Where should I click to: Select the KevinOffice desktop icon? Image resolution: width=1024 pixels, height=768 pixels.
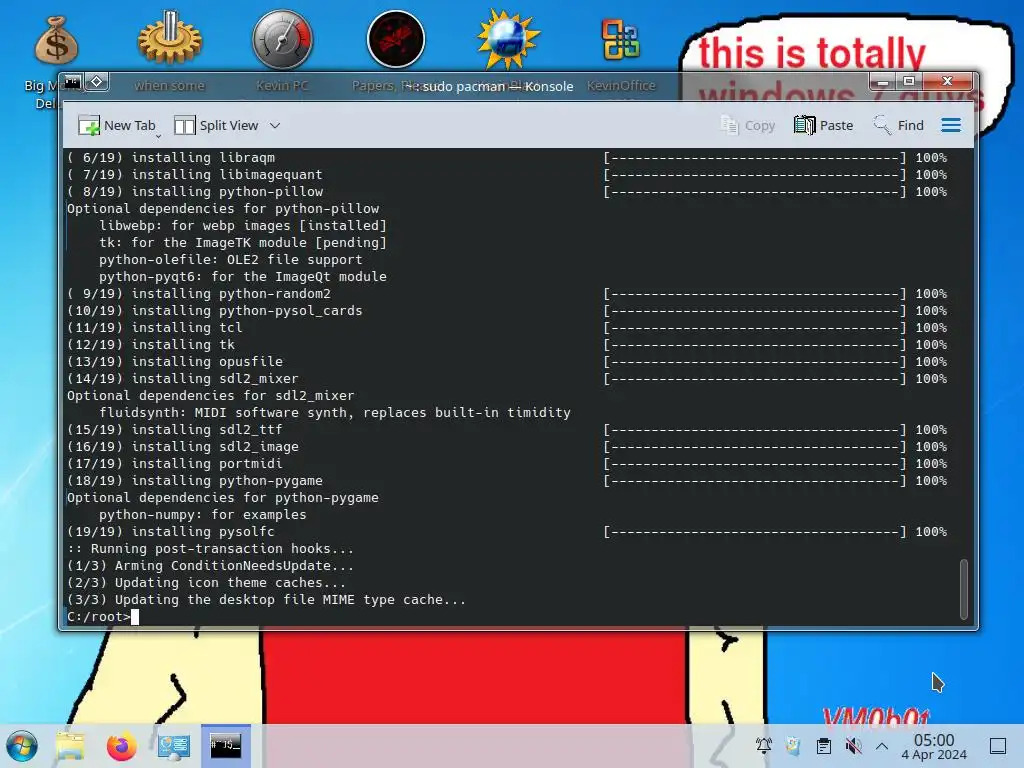(620, 40)
